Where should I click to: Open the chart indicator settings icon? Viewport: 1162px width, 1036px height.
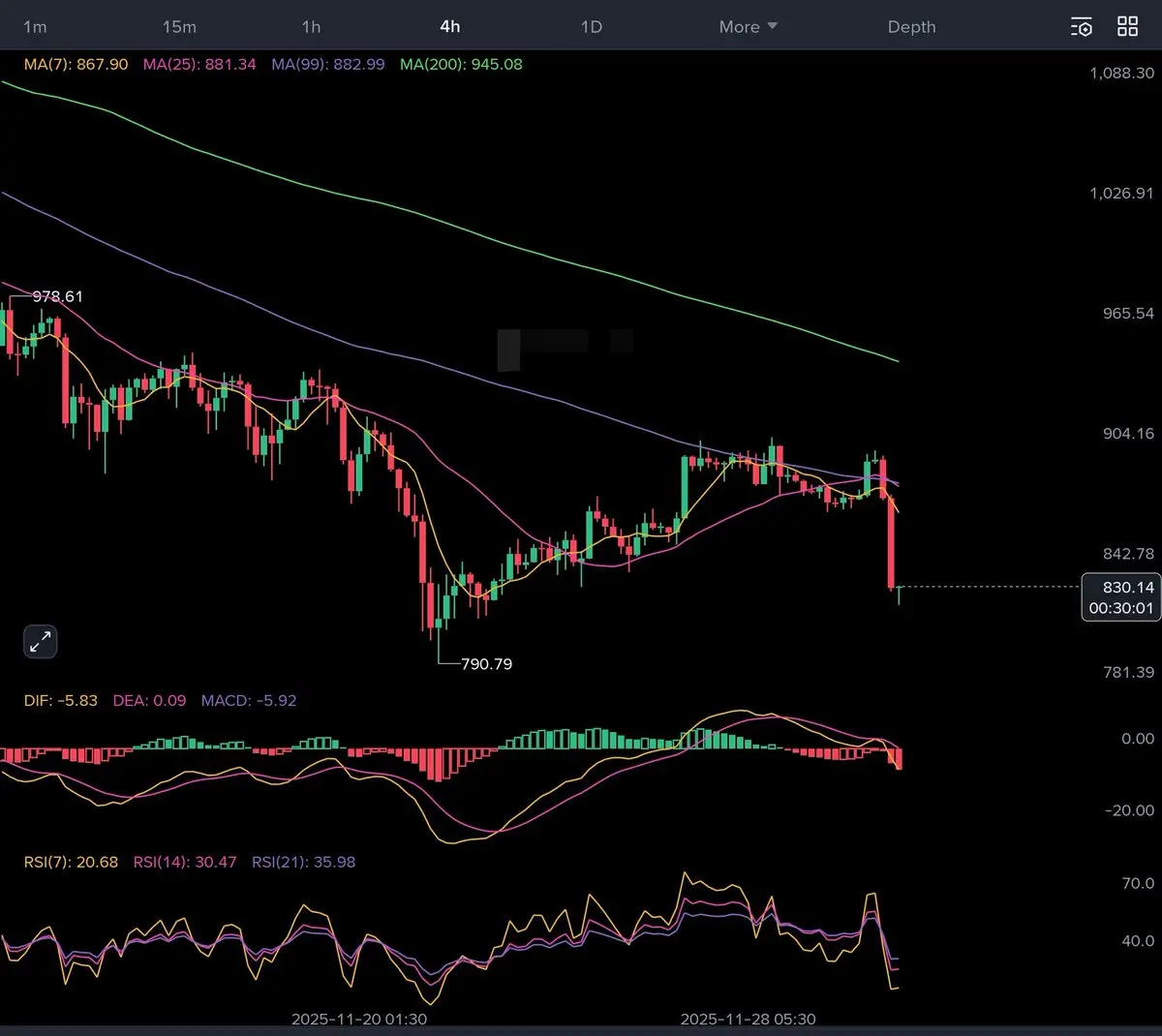[x=1082, y=27]
